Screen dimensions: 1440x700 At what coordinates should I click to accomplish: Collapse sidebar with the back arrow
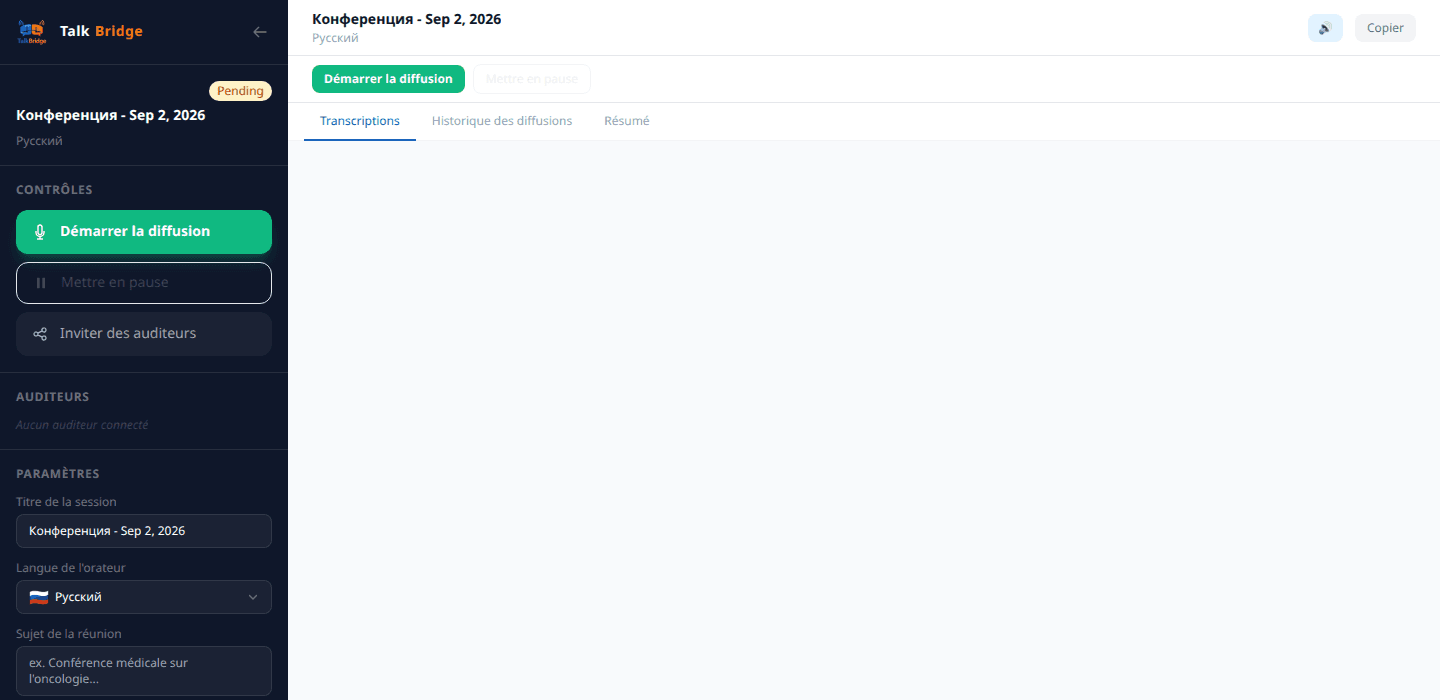[x=260, y=32]
